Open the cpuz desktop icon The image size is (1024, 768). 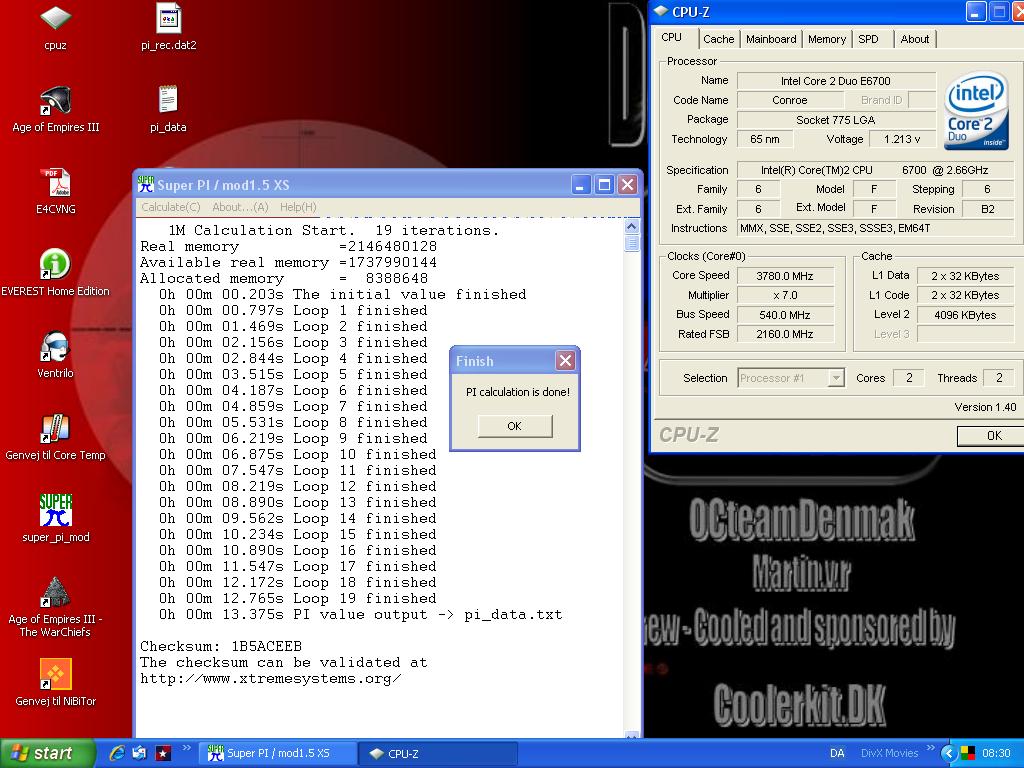(x=56, y=26)
